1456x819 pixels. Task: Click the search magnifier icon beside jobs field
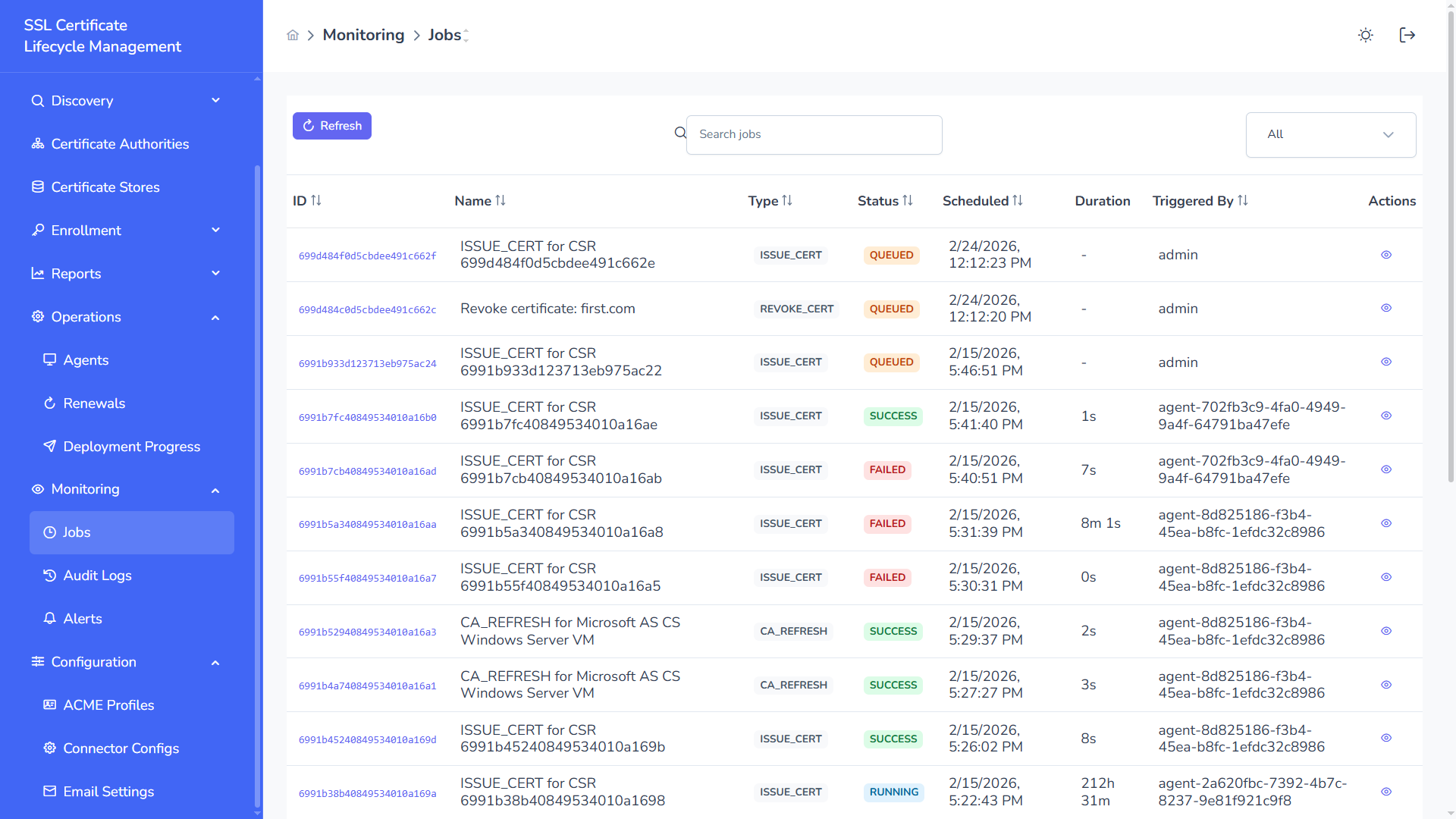(x=680, y=133)
